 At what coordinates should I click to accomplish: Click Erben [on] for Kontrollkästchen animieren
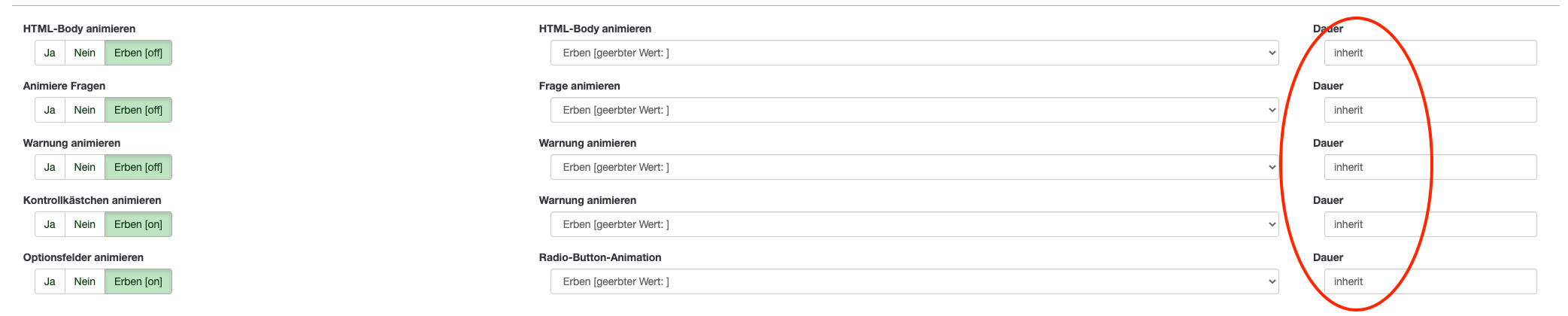(x=138, y=224)
